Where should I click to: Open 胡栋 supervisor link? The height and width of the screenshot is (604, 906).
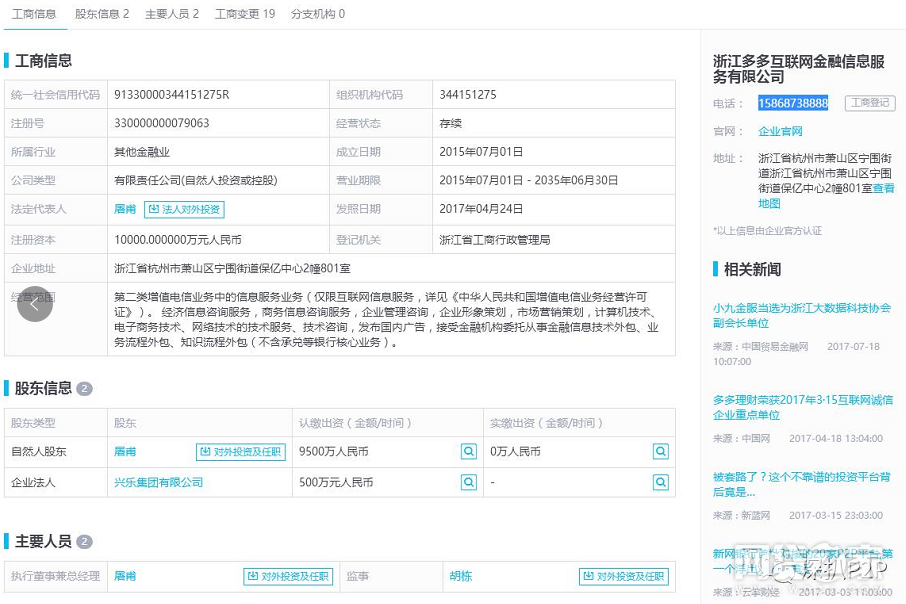click(461, 576)
